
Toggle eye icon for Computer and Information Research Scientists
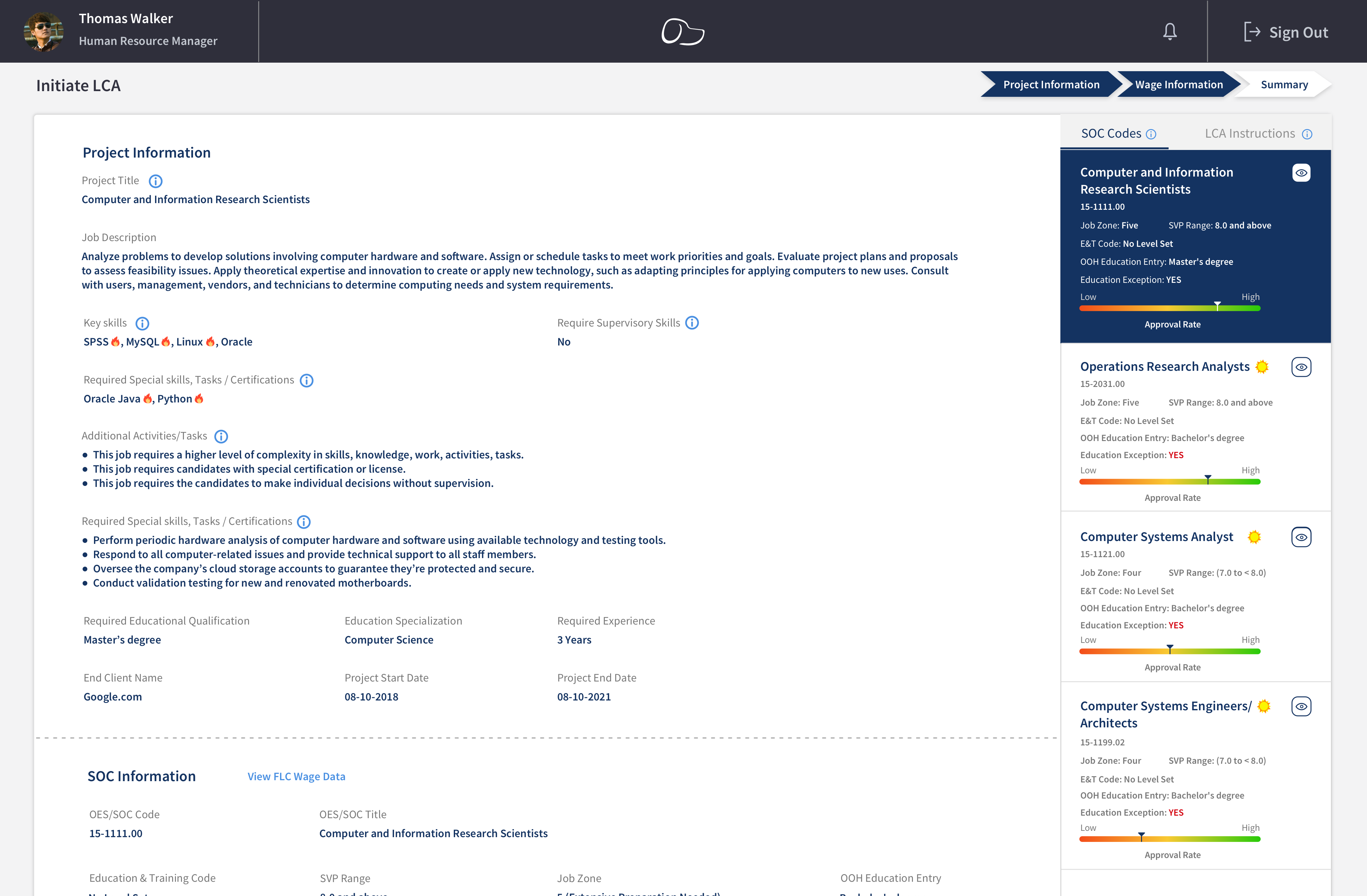tap(1301, 173)
